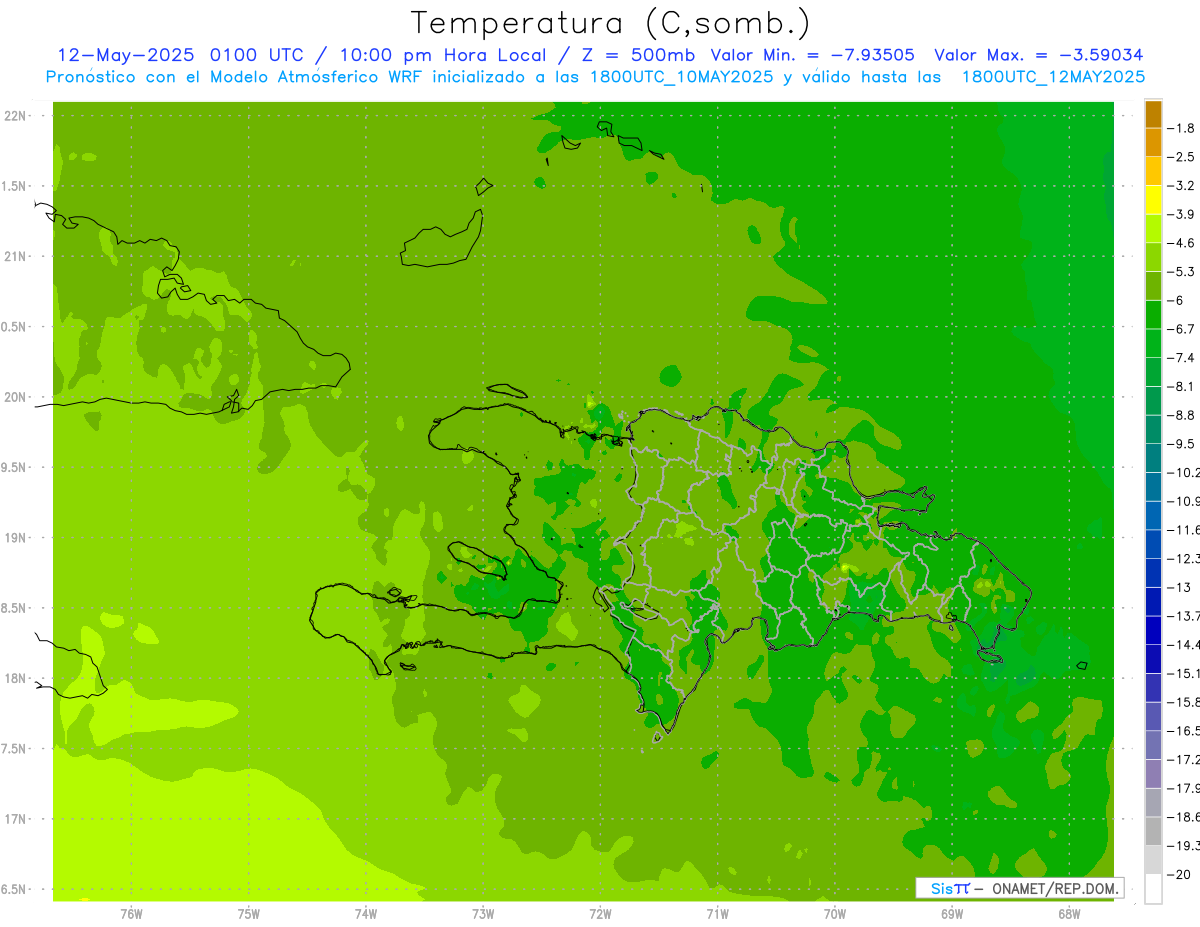
Task: Click the '-18.6' colorbar value
Action: pyautogui.click(x=1183, y=817)
